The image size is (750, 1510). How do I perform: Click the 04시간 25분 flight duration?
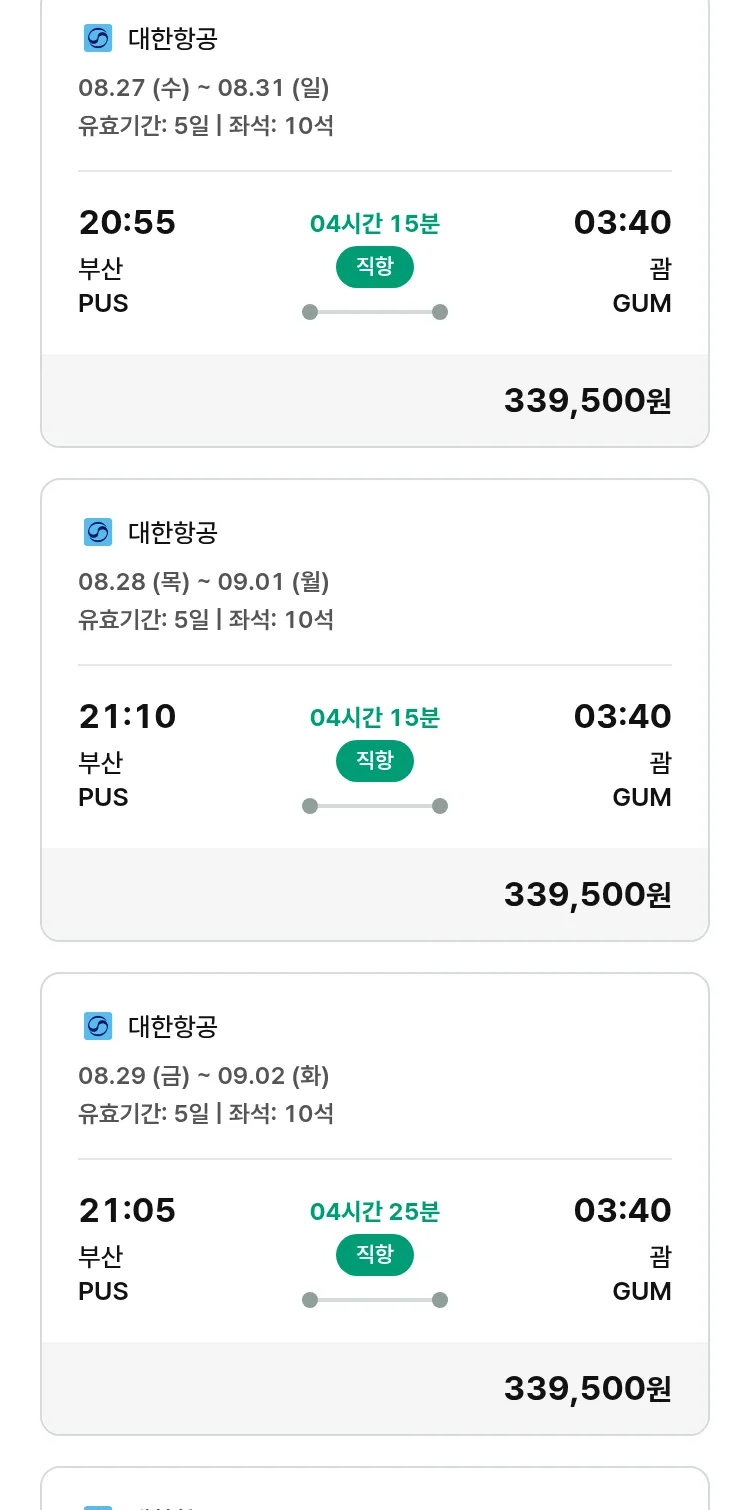pyautogui.click(x=374, y=1212)
